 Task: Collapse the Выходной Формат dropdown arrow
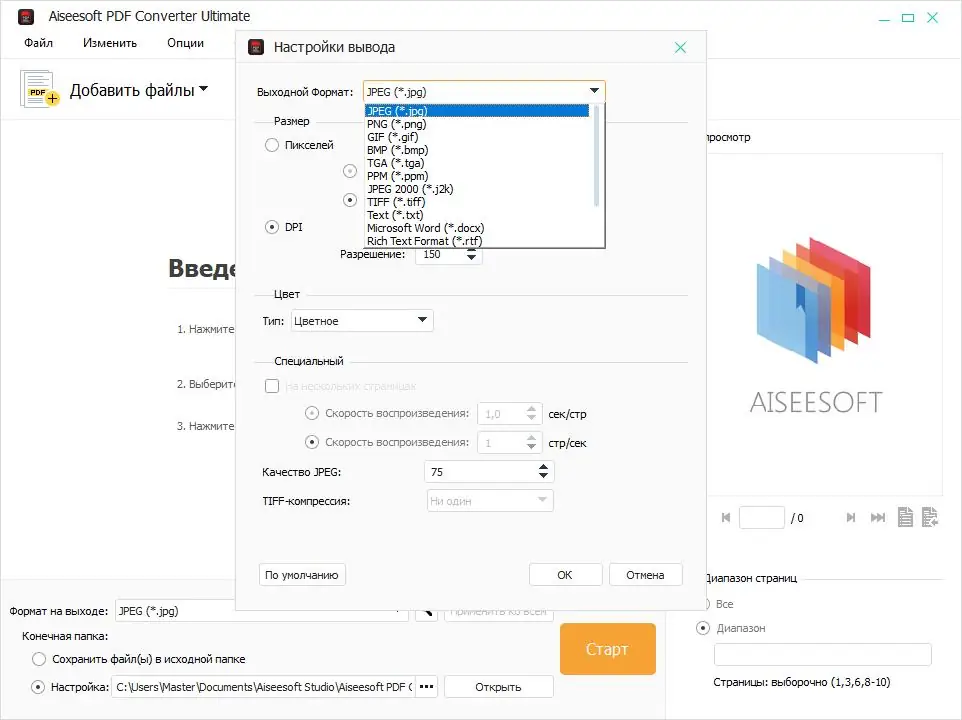point(594,91)
